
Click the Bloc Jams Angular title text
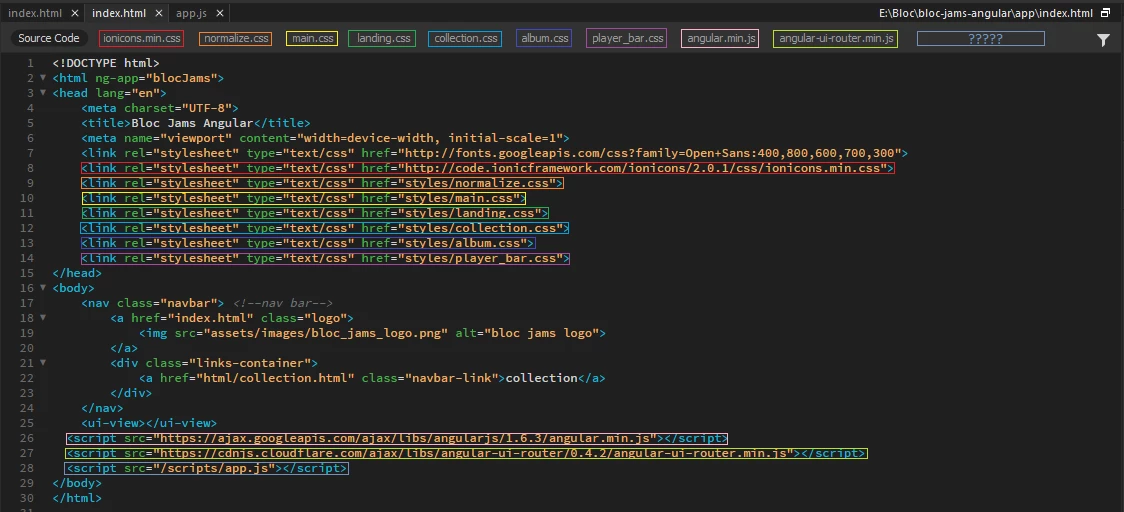point(192,123)
